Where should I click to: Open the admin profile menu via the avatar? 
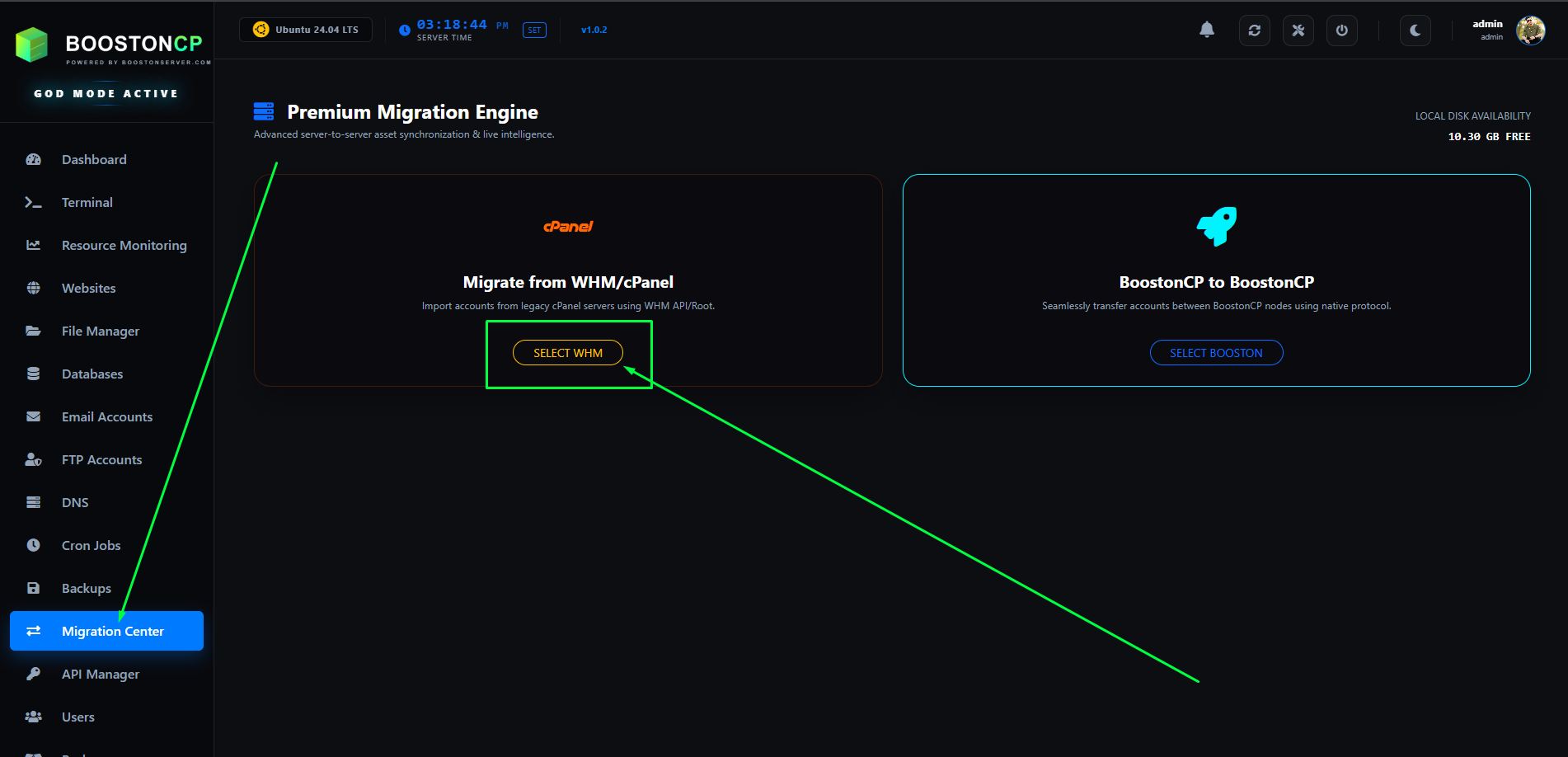[1531, 31]
